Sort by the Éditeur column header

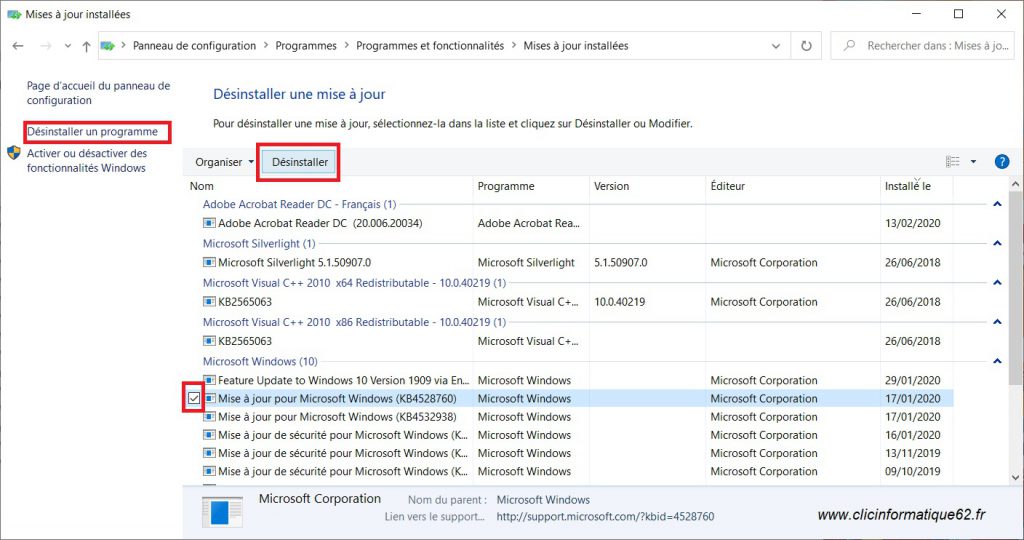coord(793,186)
